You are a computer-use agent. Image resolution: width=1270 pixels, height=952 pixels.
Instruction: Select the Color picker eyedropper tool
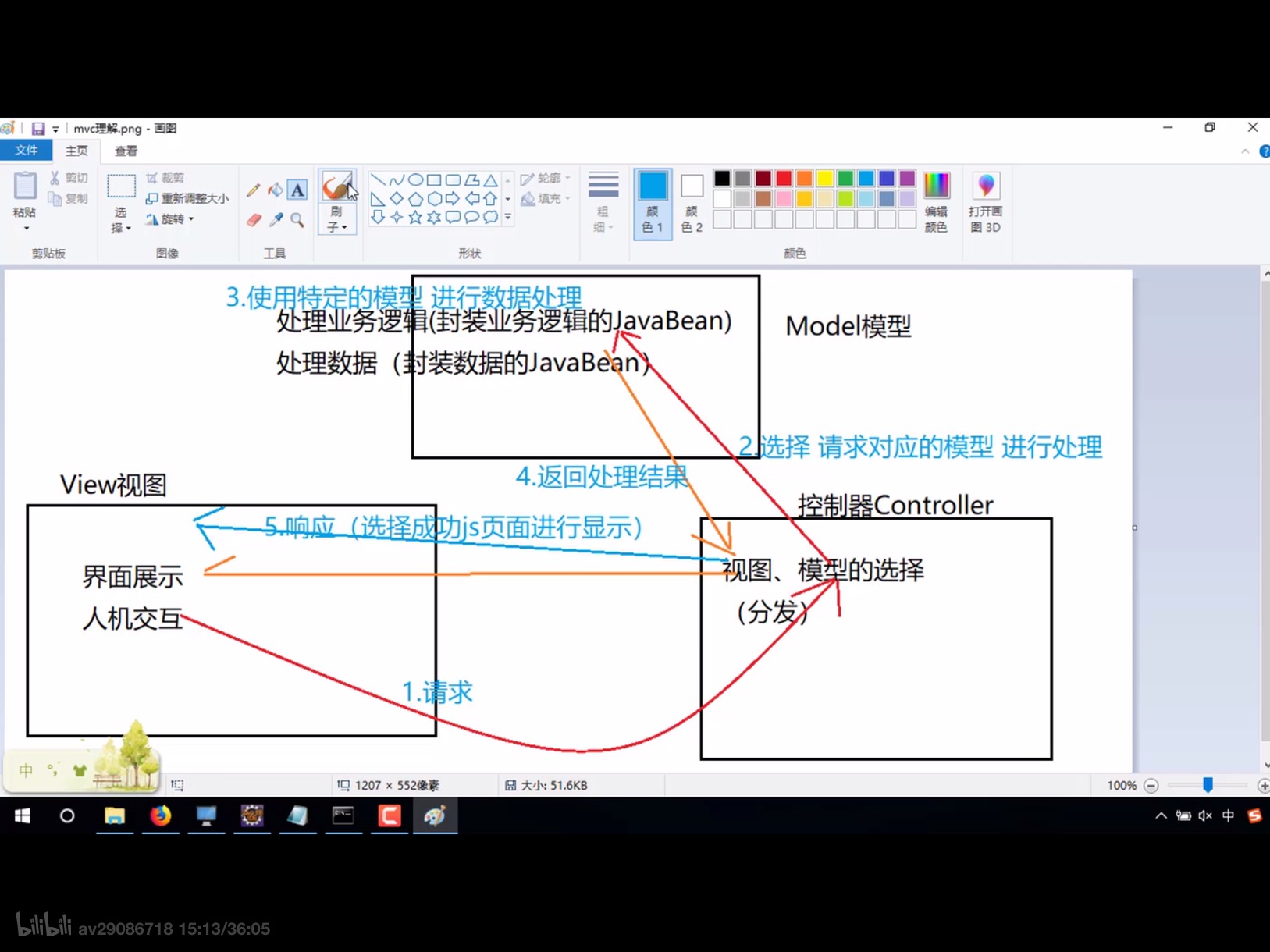276,220
